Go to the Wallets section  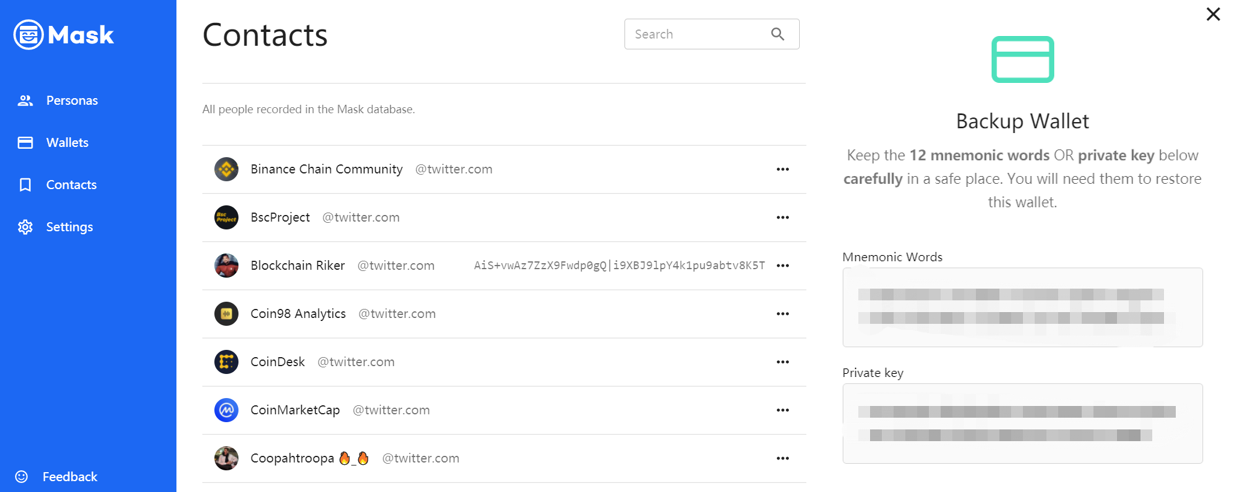click(67, 142)
